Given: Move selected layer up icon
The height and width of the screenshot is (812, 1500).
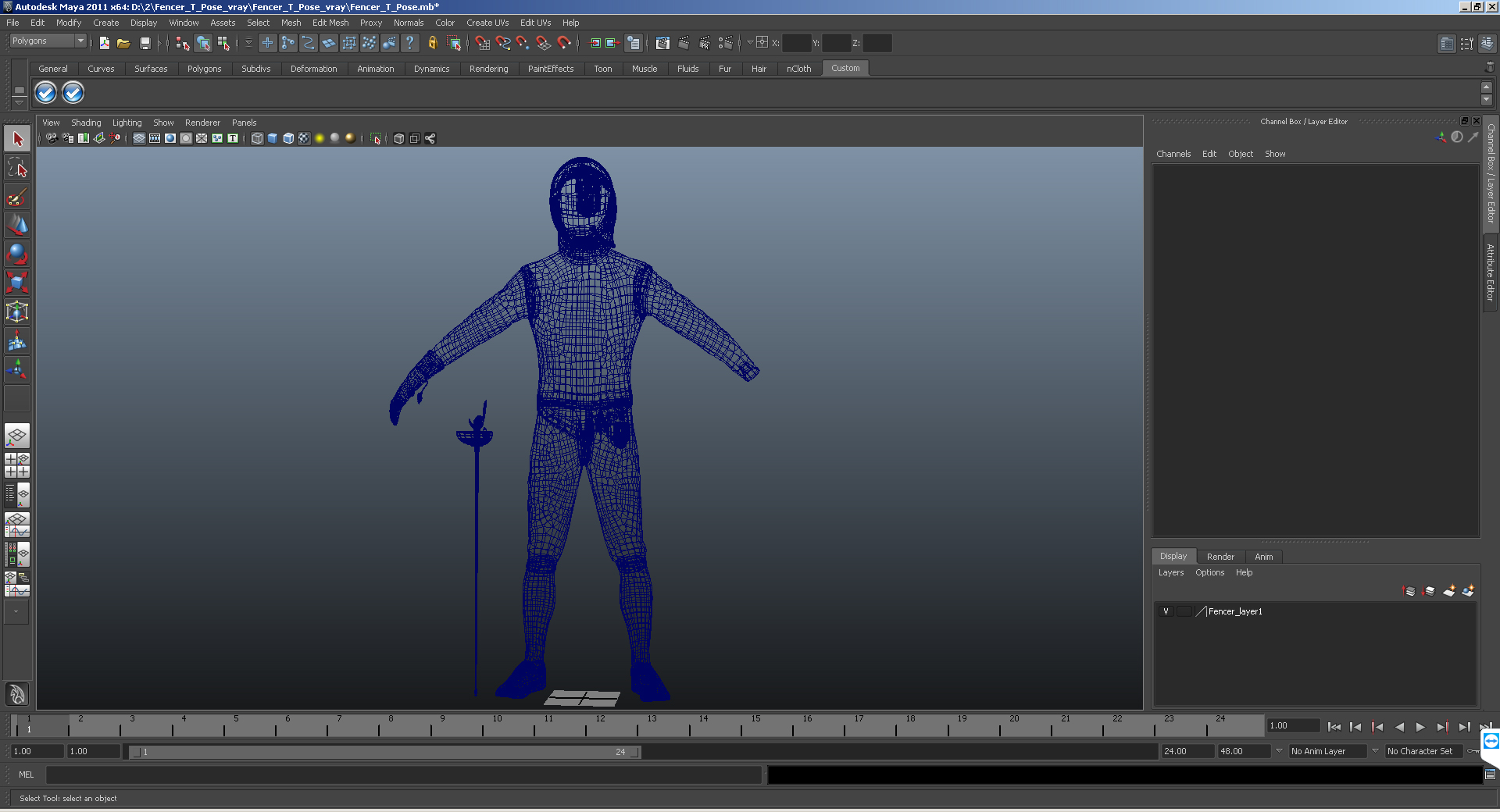Looking at the screenshot, I should pos(1409,591).
